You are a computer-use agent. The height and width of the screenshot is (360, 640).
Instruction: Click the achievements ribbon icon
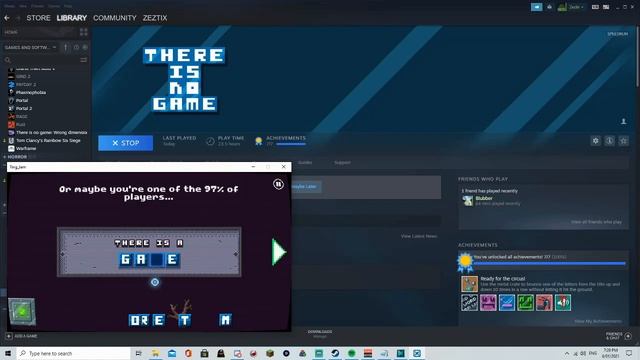258,141
